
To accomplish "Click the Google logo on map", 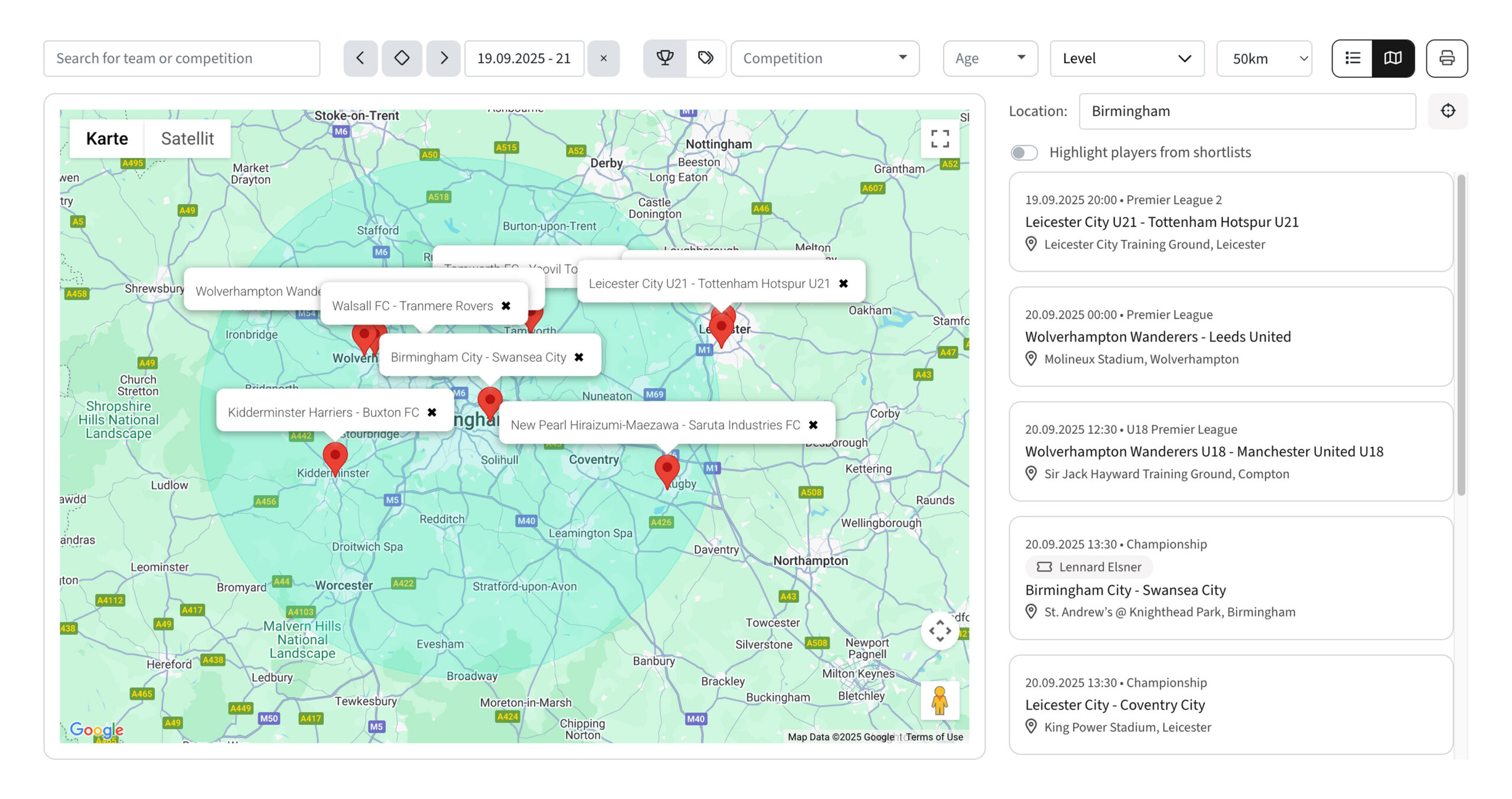I will pyautogui.click(x=97, y=729).
